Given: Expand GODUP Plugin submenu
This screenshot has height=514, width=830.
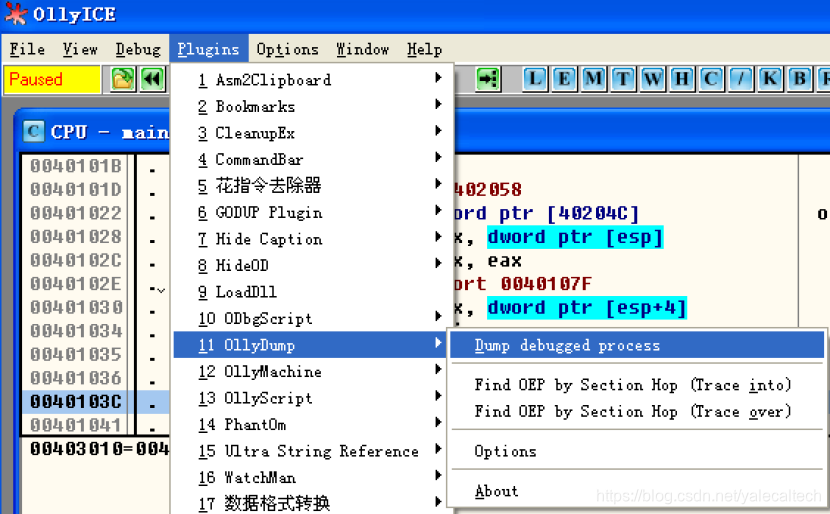Looking at the screenshot, I should pyautogui.click(x=313, y=212).
